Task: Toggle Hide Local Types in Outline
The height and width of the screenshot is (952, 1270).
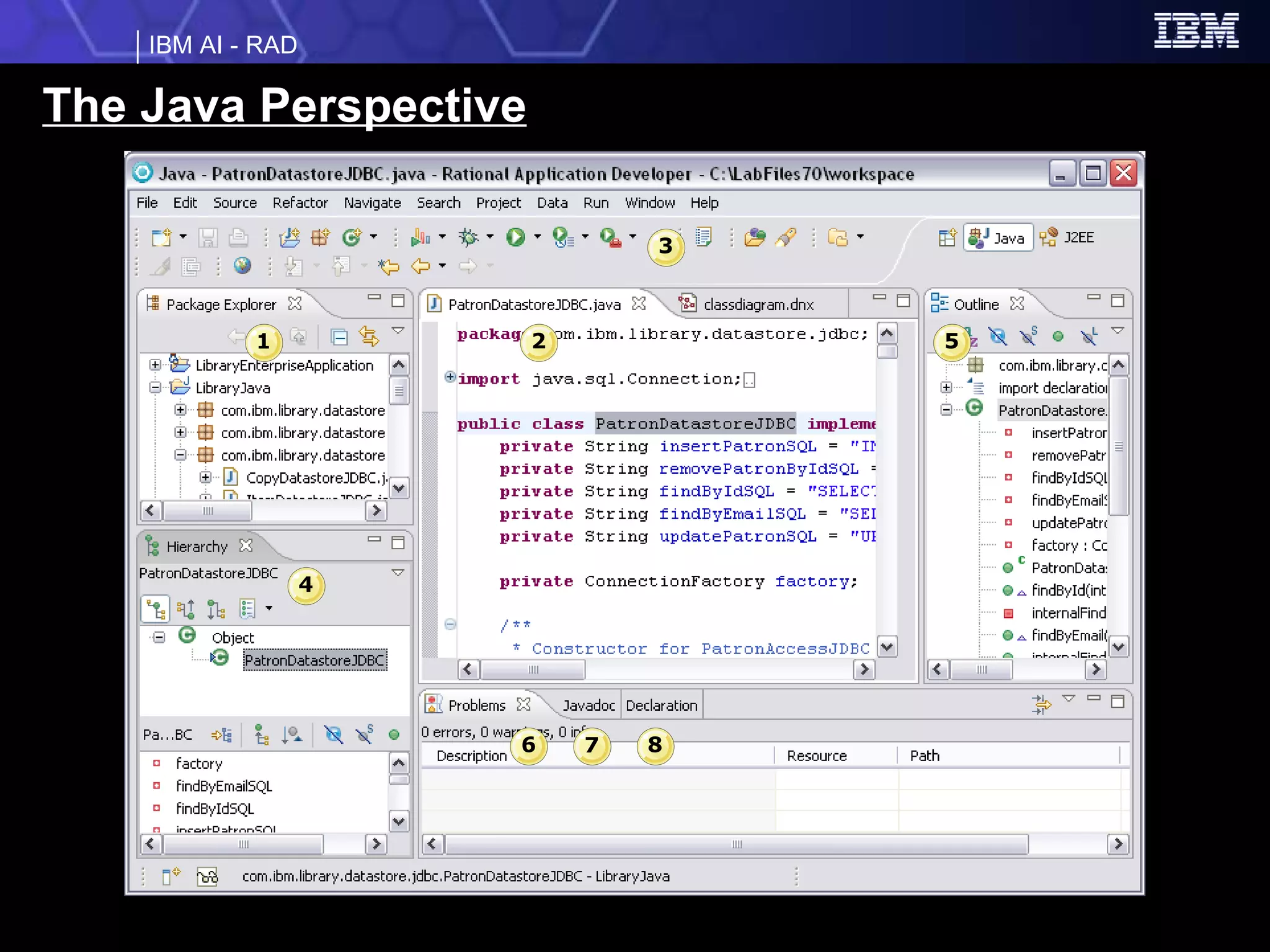Action: (1090, 337)
